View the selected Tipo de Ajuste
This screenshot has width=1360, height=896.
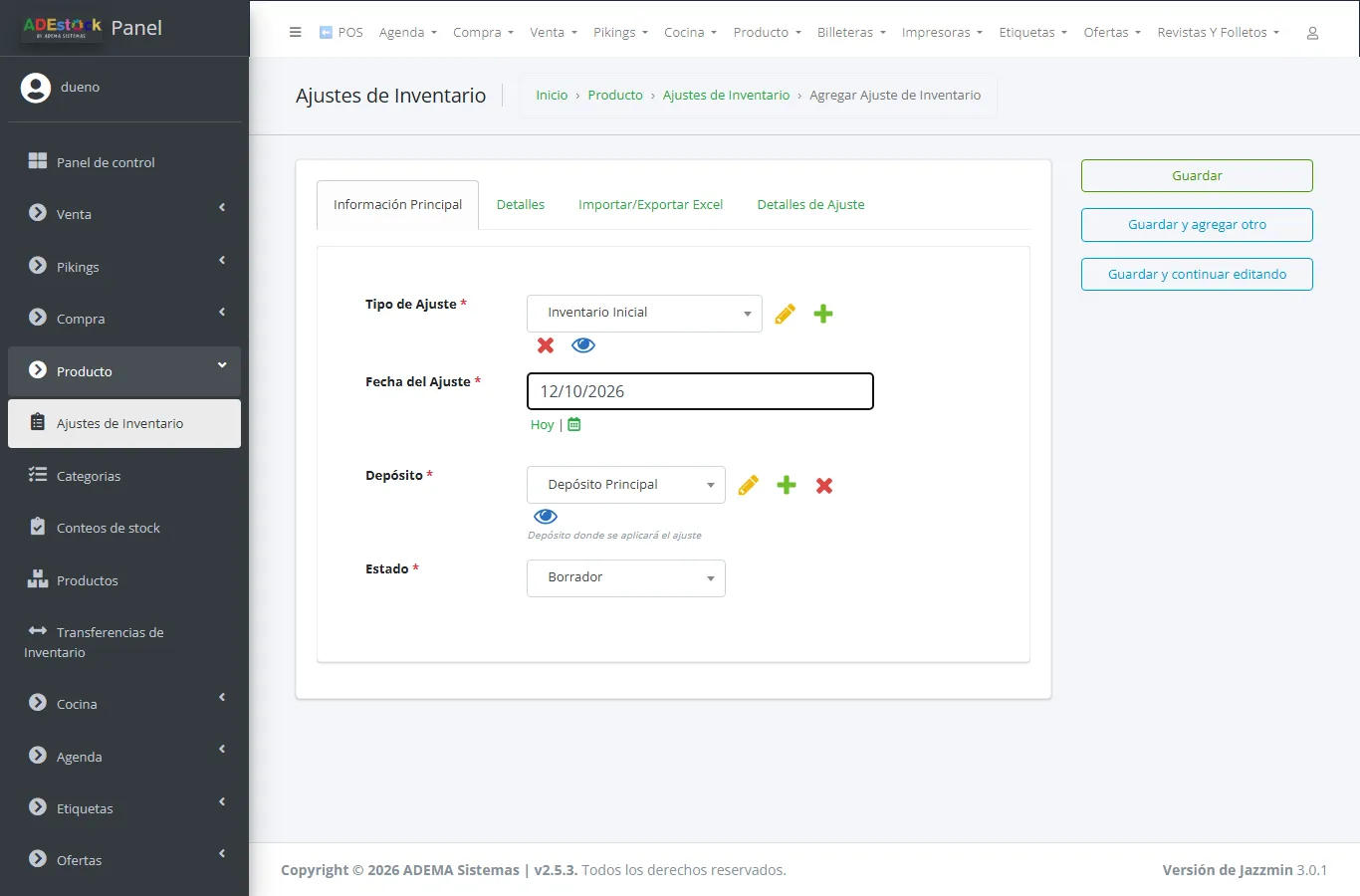(x=583, y=345)
